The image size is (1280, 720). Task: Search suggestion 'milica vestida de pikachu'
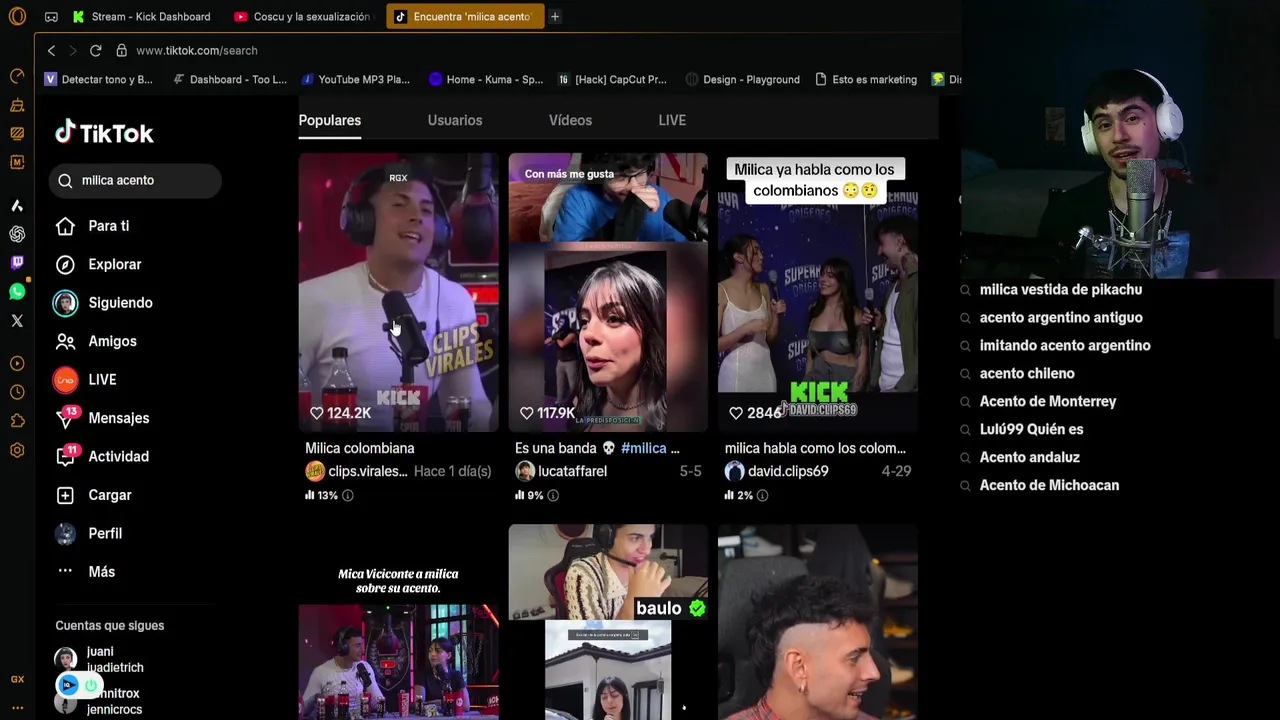click(x=1061, y=289)
